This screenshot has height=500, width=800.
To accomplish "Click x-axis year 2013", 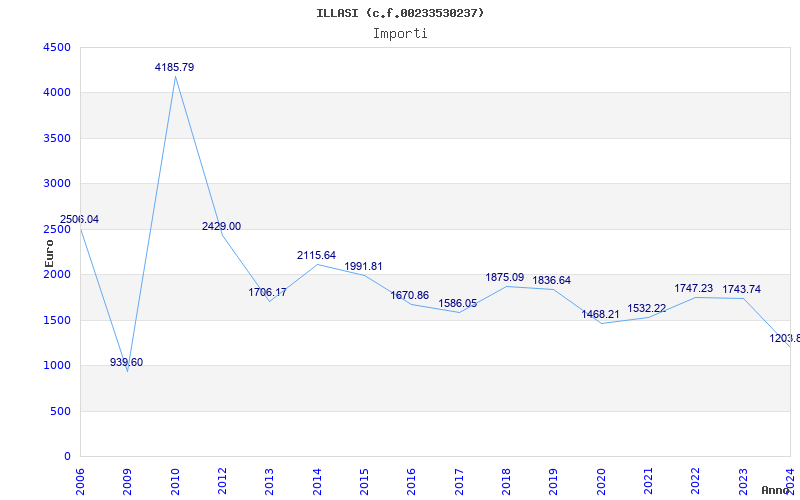I will [269, 482].
